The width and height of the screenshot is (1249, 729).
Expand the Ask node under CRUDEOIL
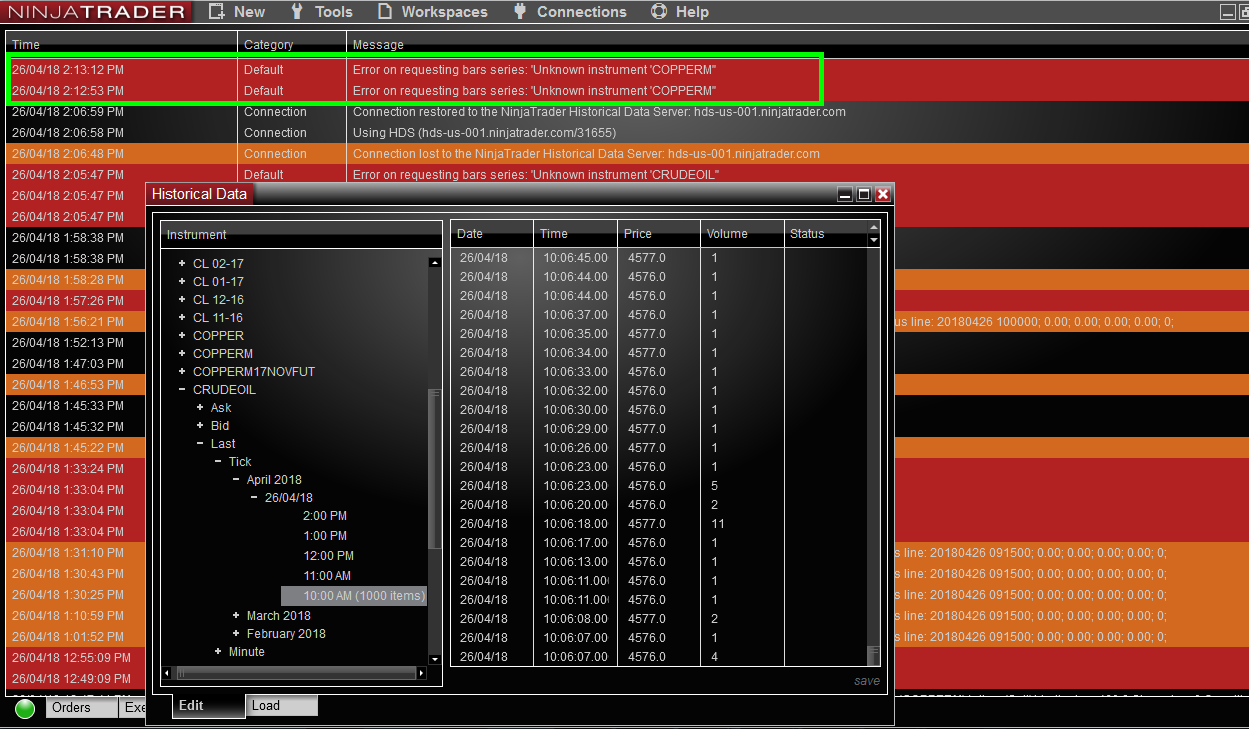200,408
